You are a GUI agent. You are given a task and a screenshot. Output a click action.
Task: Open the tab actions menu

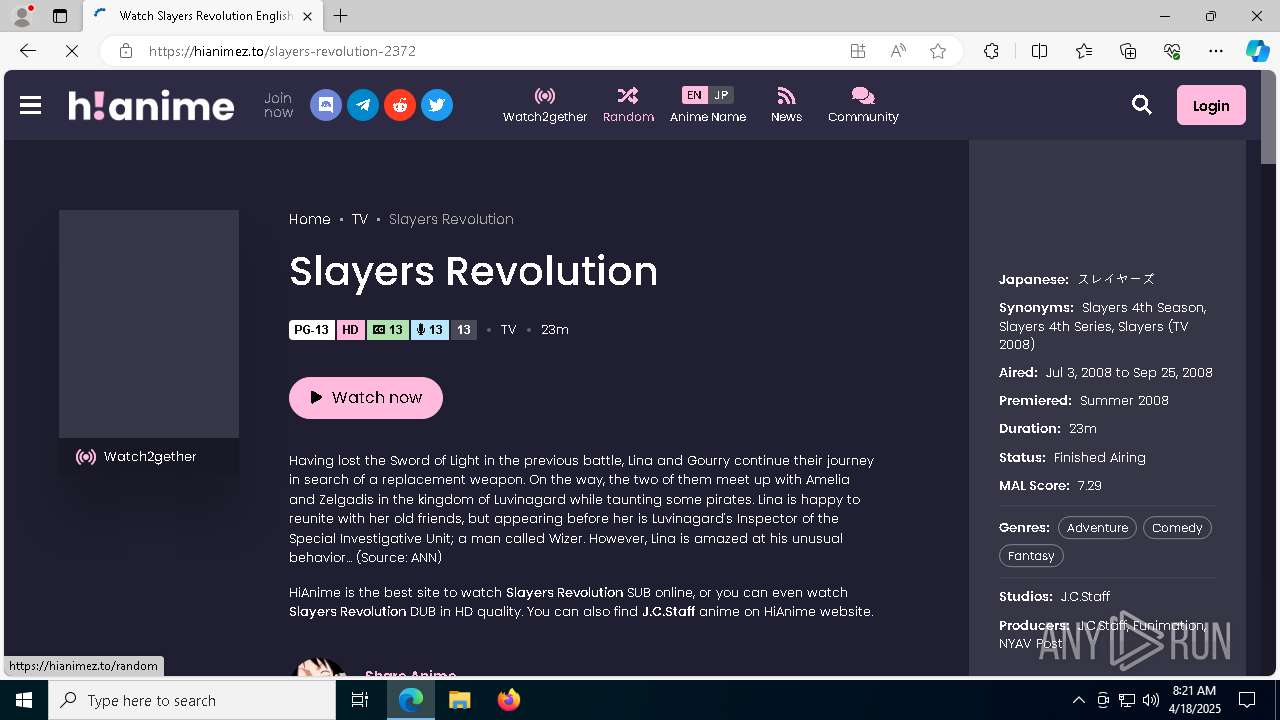(60, 16)
